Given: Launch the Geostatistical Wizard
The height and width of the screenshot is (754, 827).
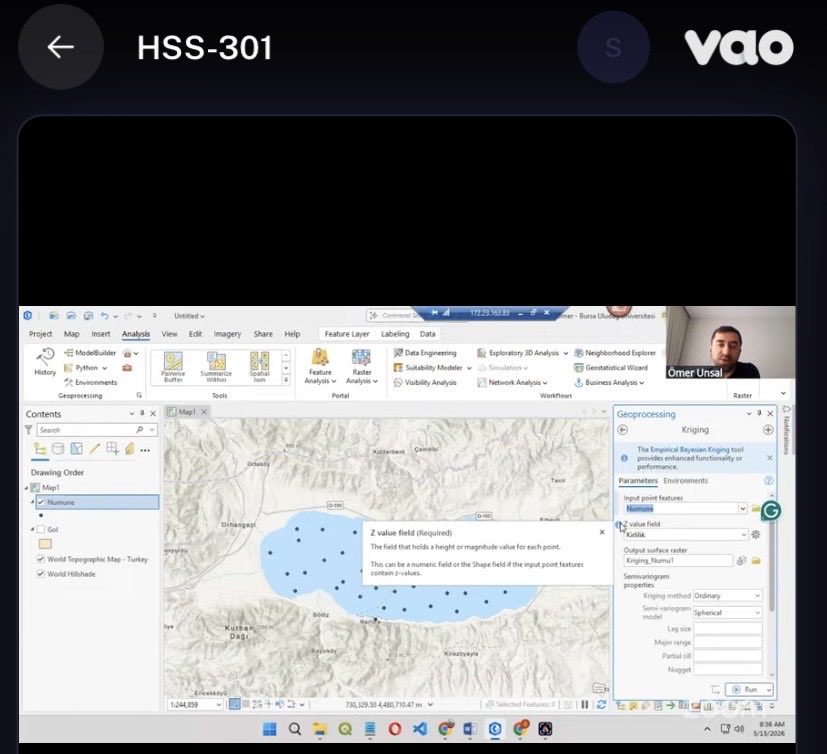Looking at the screenshot, I should click(611, 368).
